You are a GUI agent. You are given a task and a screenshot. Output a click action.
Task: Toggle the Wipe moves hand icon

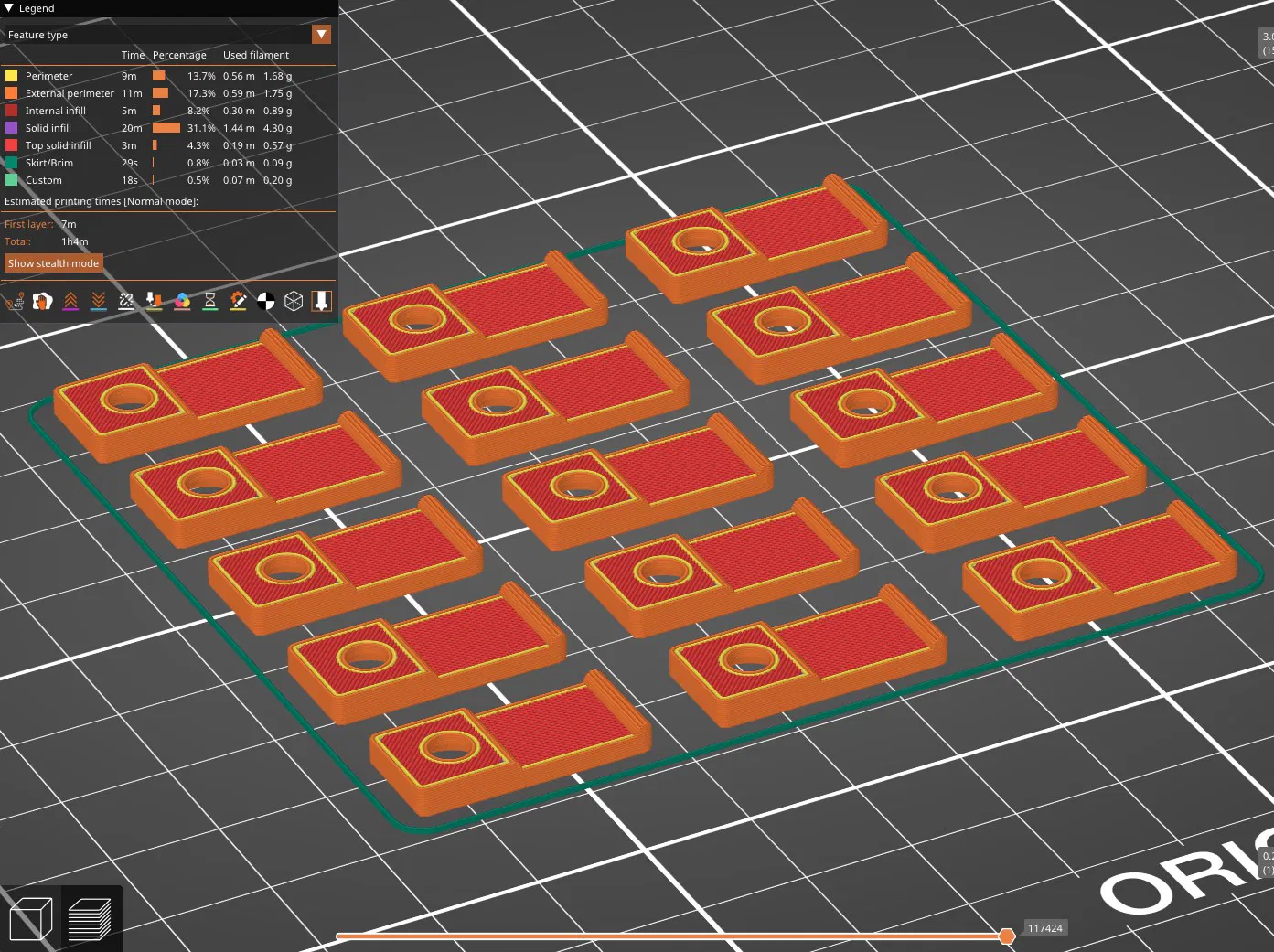click(x=43, y=301)
